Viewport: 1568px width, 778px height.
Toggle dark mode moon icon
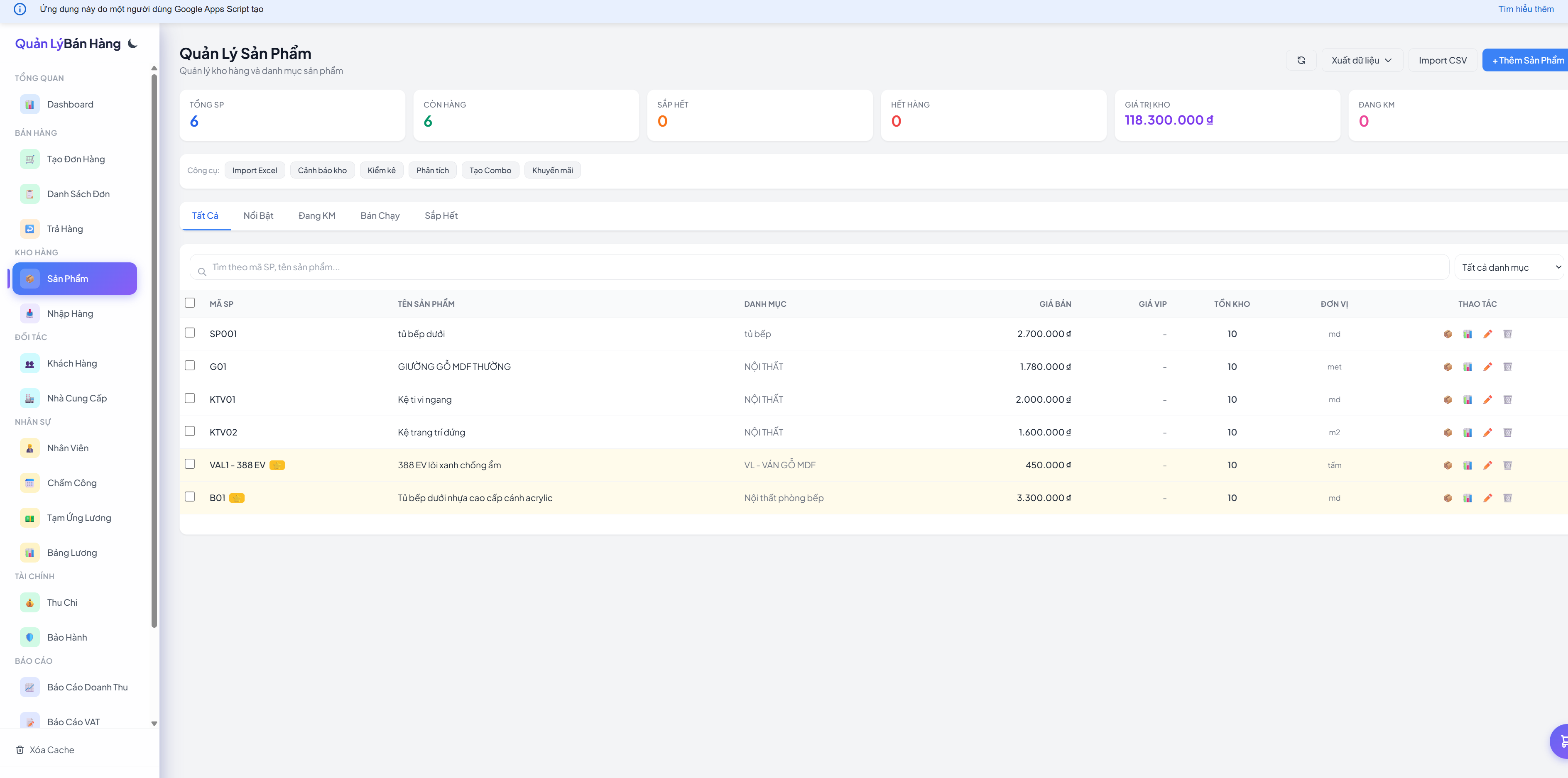coord(133,43)
